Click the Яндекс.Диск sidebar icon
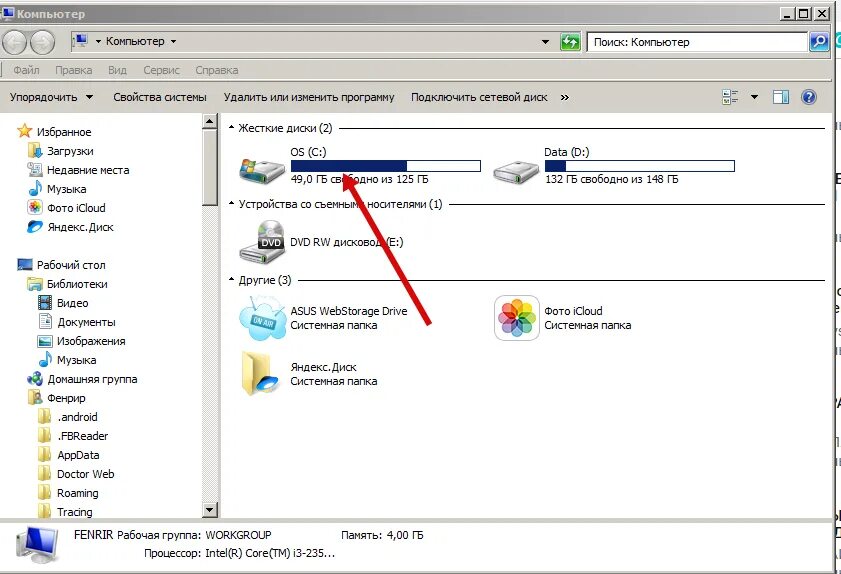The width and height of the screenshot is (841, 574). click(x=35, y=226)
